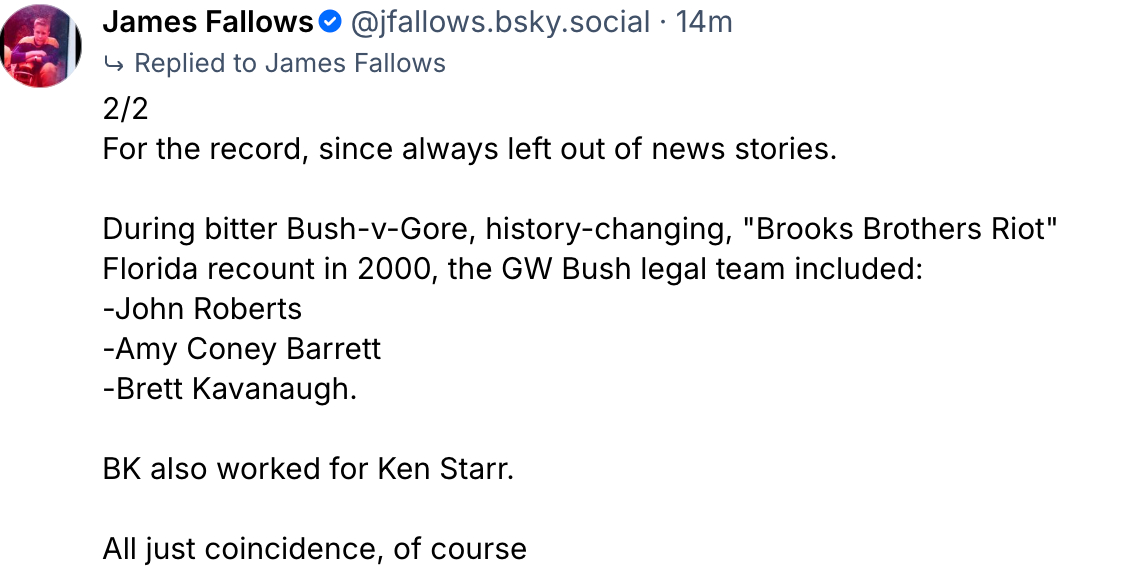Screen dimensions: 1124x580
Task: Click James Fallows' profile avatar
Action: [41, 46]
